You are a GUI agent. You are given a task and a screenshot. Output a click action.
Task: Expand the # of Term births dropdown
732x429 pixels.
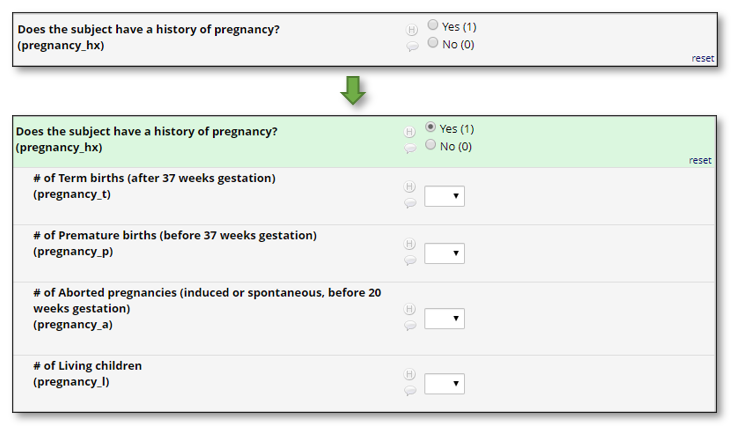[x=444, y=196]
